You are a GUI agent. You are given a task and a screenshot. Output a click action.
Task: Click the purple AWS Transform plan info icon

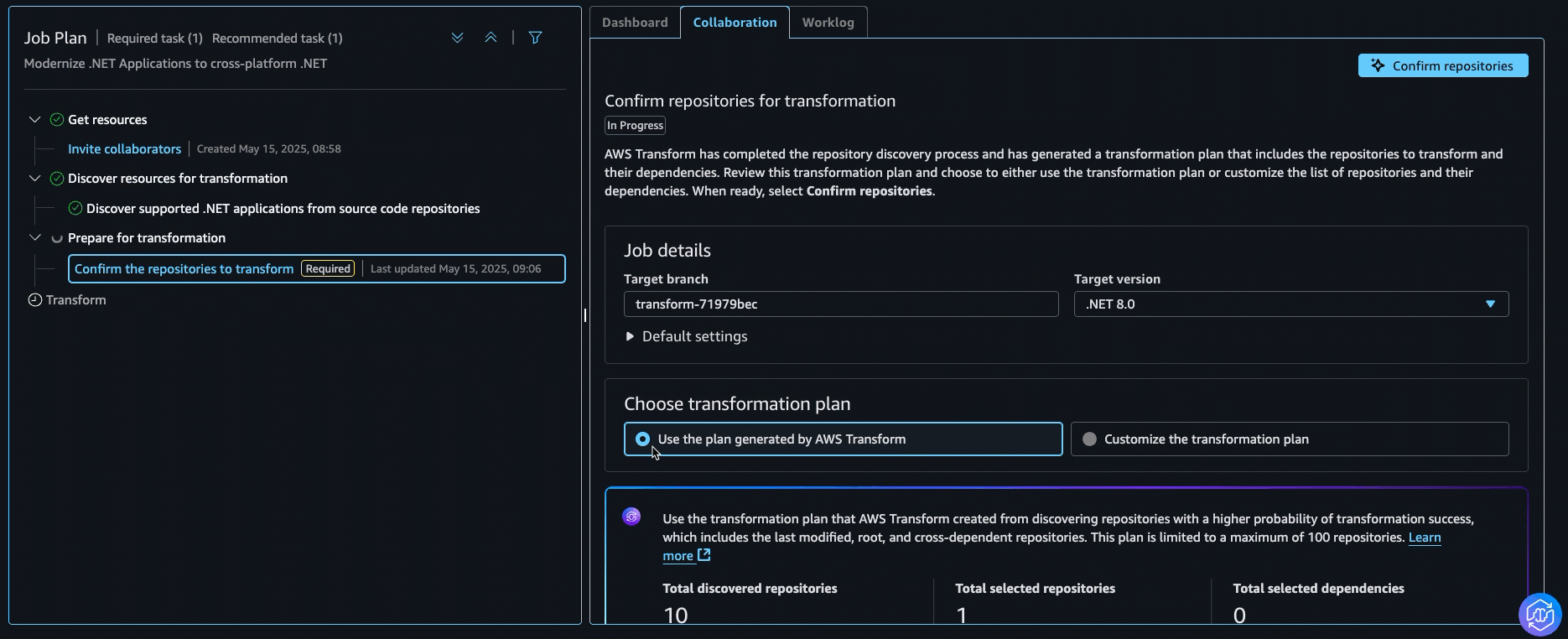point(631,517)
